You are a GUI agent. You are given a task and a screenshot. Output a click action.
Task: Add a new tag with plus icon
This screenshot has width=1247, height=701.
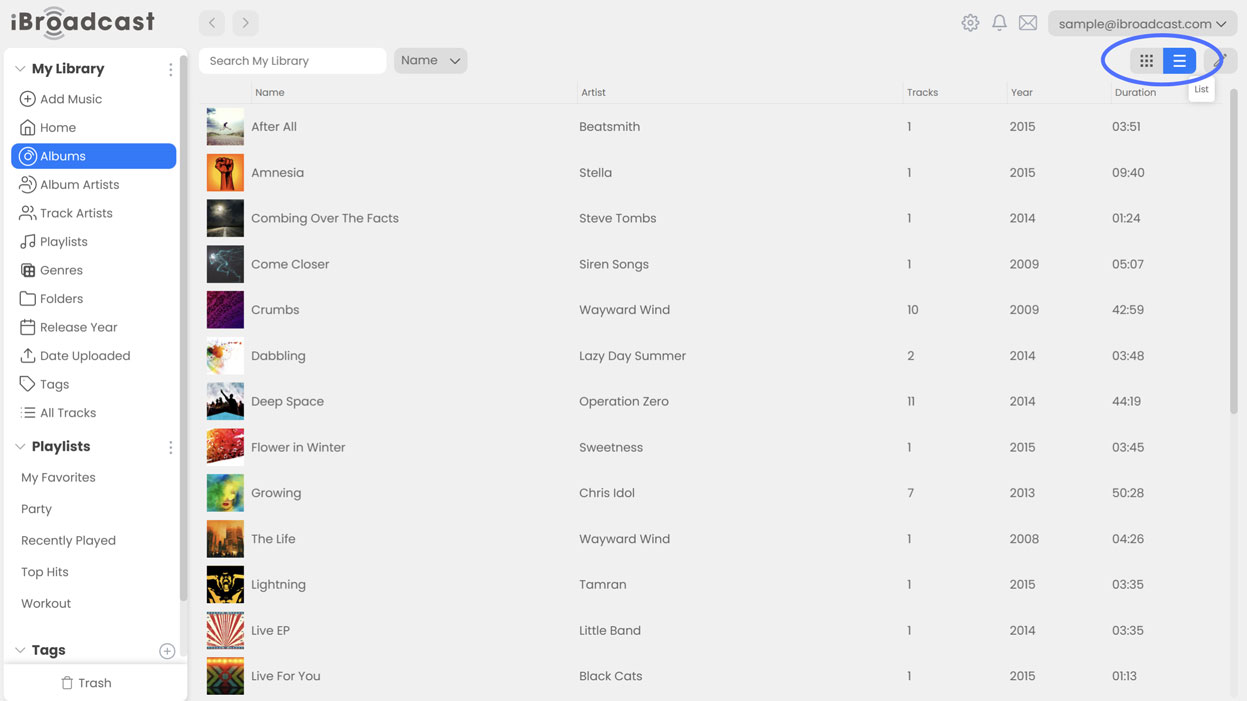point(167,651)
